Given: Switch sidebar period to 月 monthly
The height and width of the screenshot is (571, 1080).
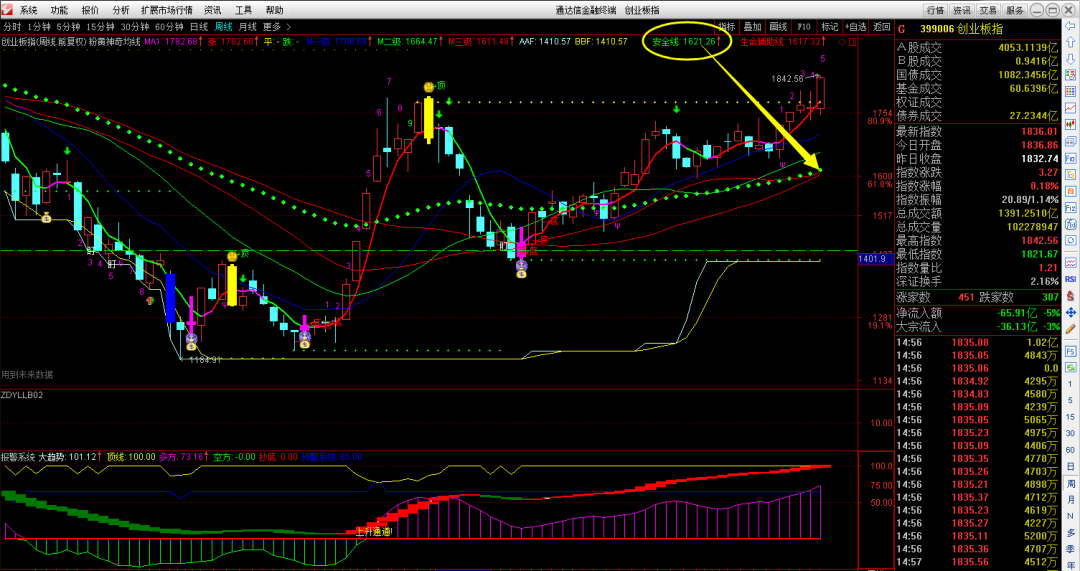Looking at the screenshot, I should 1071,499.
